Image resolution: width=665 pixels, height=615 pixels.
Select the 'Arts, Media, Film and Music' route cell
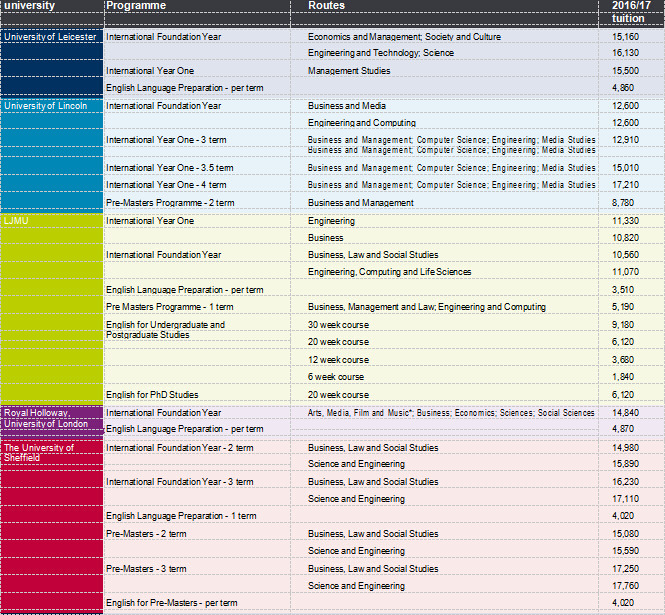(x=451, y=413)
